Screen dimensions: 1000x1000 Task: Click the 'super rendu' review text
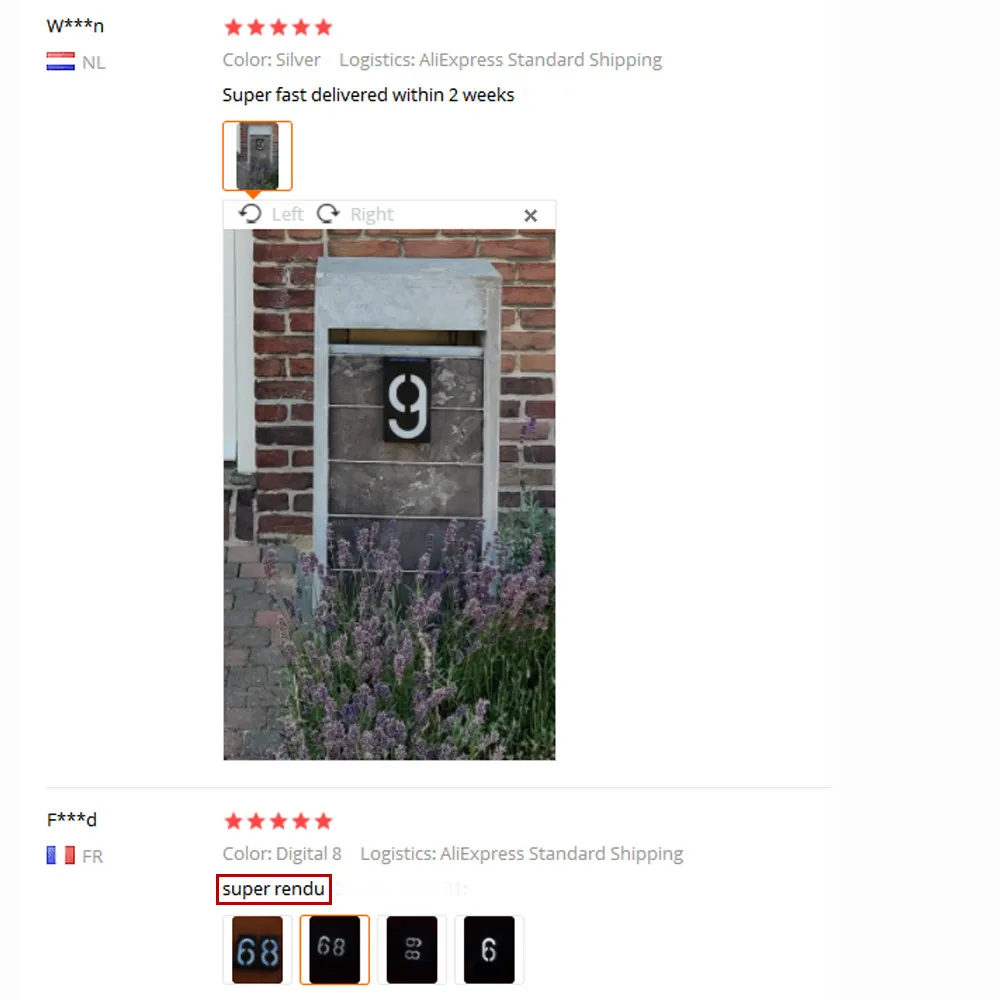[x=274, y=889]
